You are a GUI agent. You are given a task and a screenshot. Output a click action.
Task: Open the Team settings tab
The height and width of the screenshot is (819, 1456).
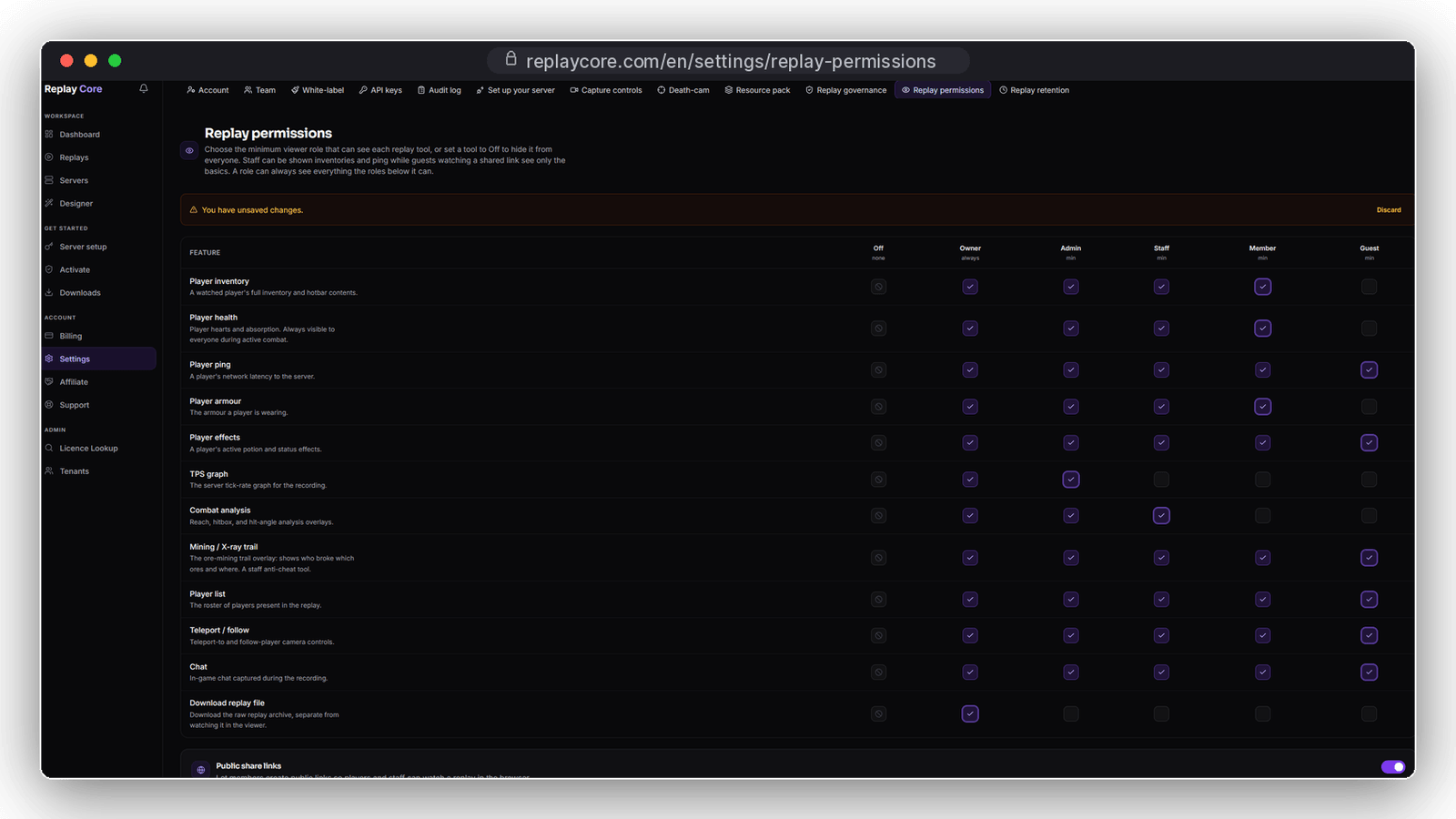pos(259,90)
